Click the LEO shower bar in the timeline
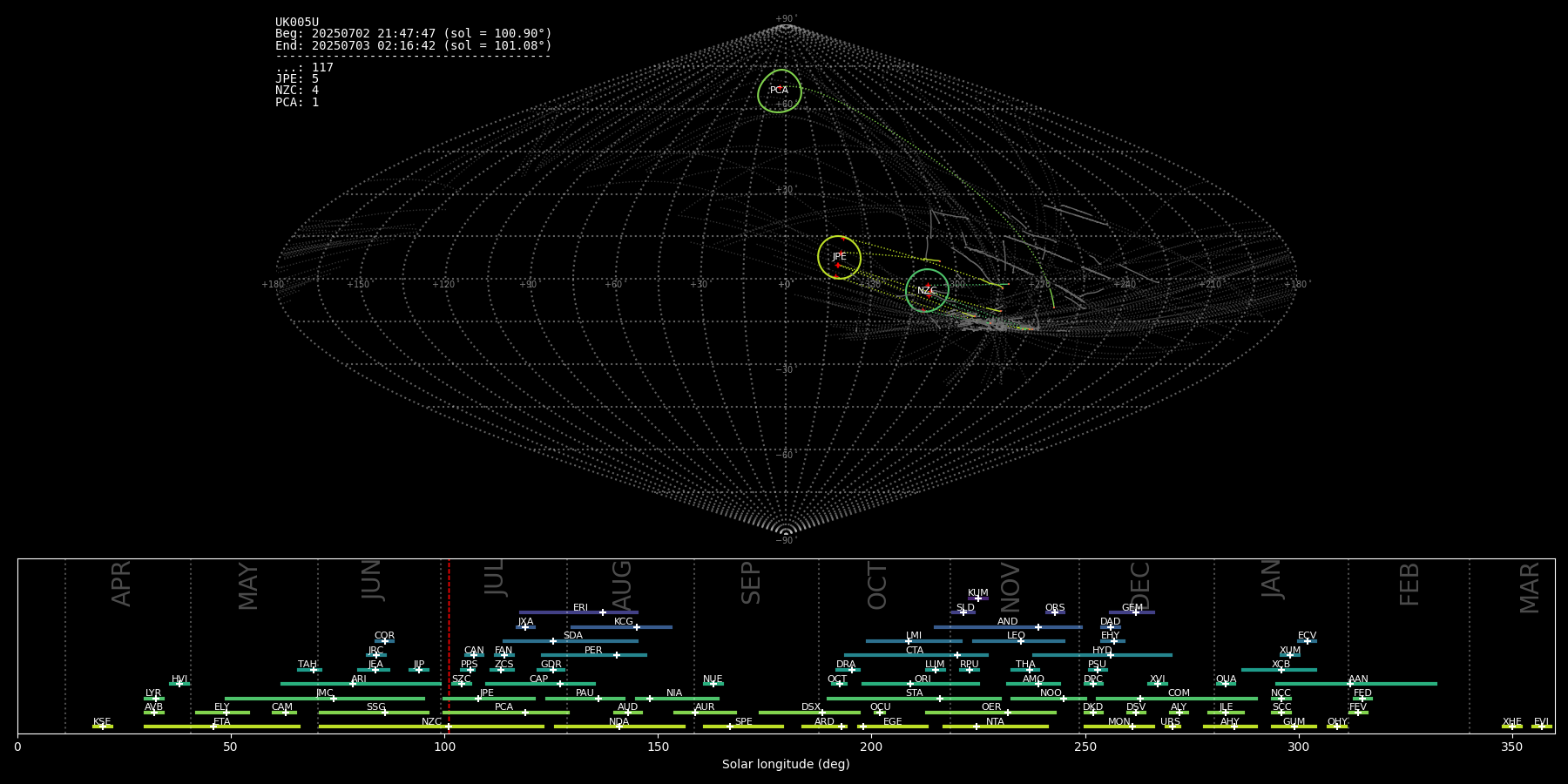 coord(1018,641)
